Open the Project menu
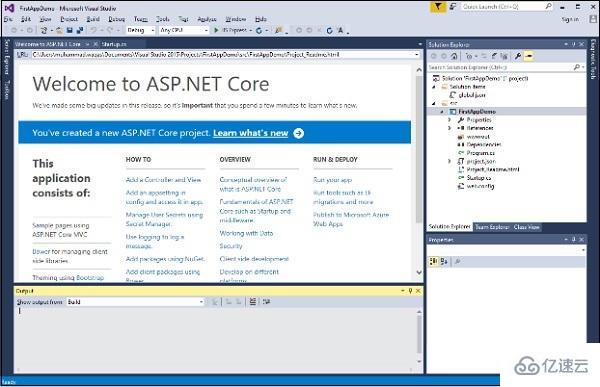This screenshot has height=387, width=600. click(x=69, y=19)
